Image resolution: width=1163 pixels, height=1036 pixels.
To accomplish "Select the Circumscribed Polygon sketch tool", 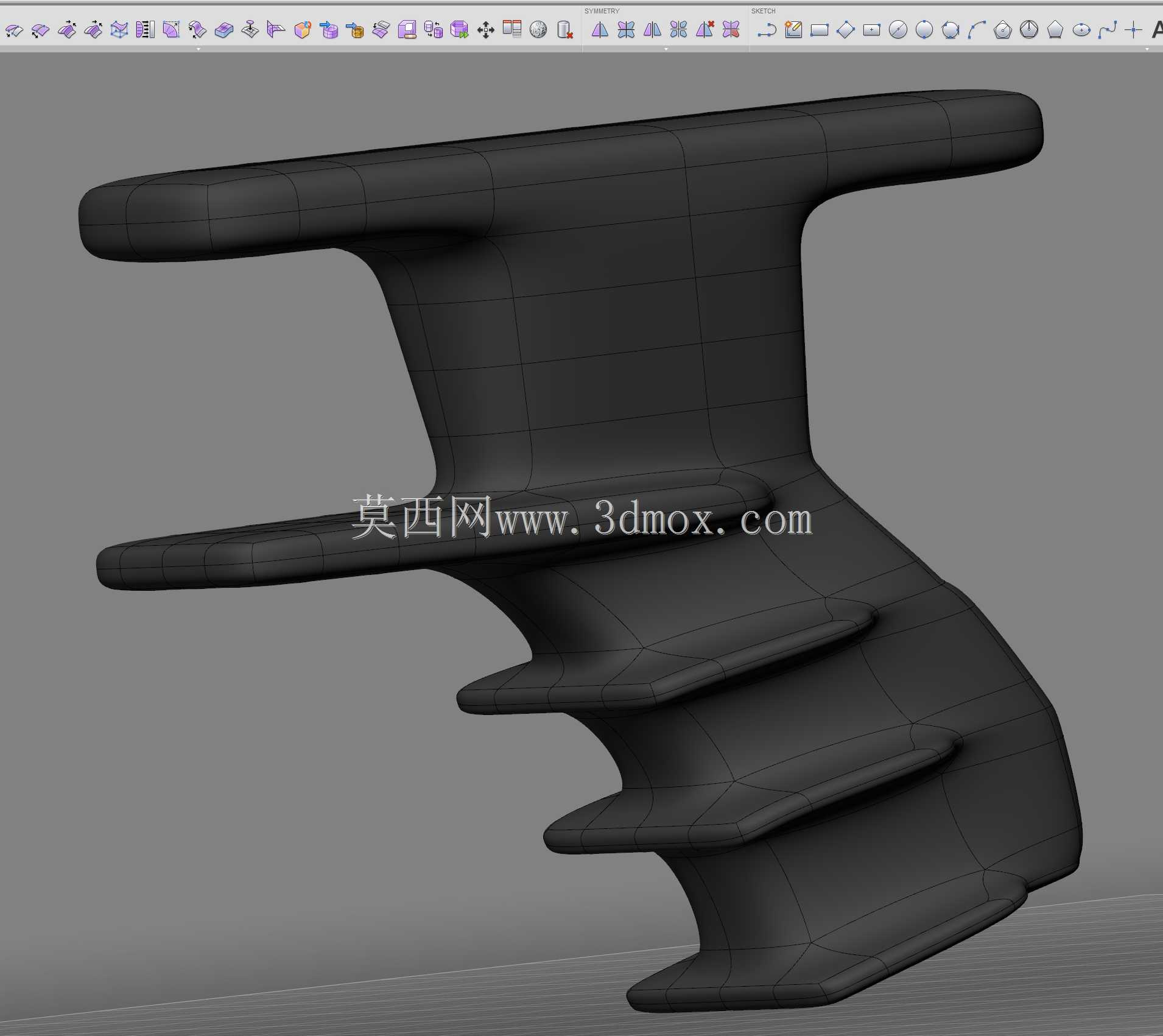I will [1002, 29].
